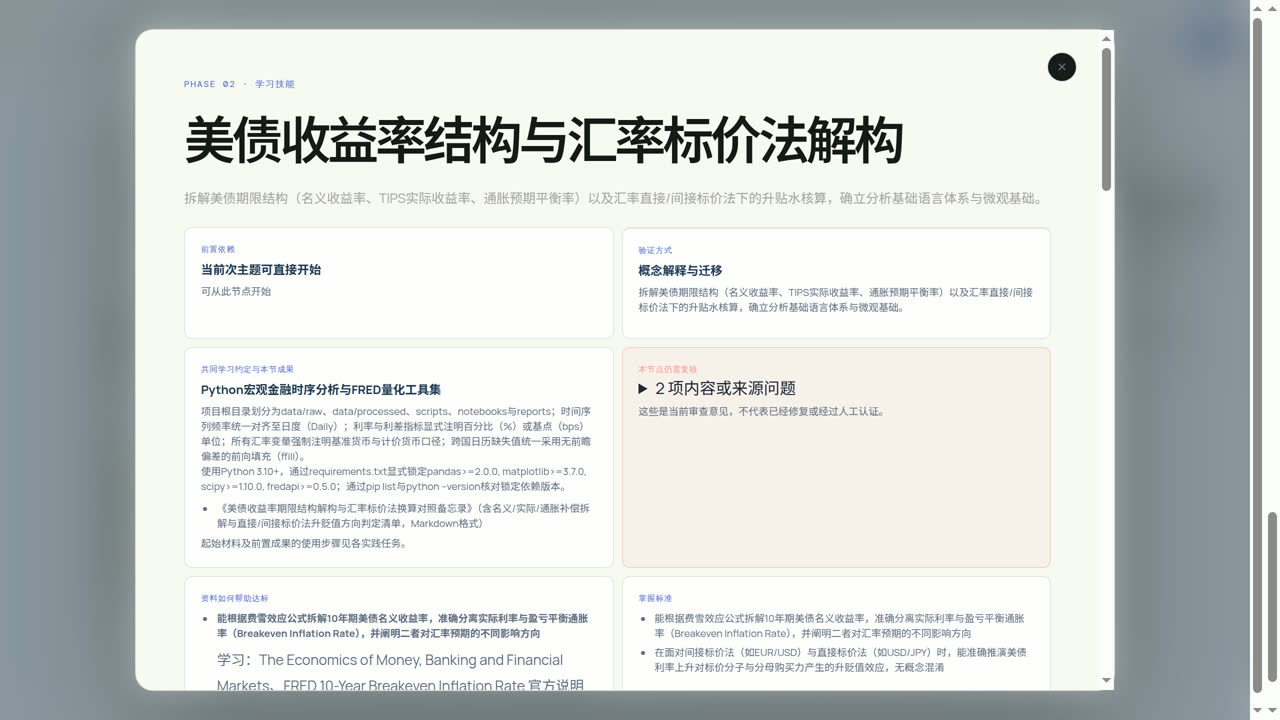This screenshot has height=720, width=1280.
Task: Expand the 2项内容或来源问题 disclosure triangle
Action: [644, 388]
